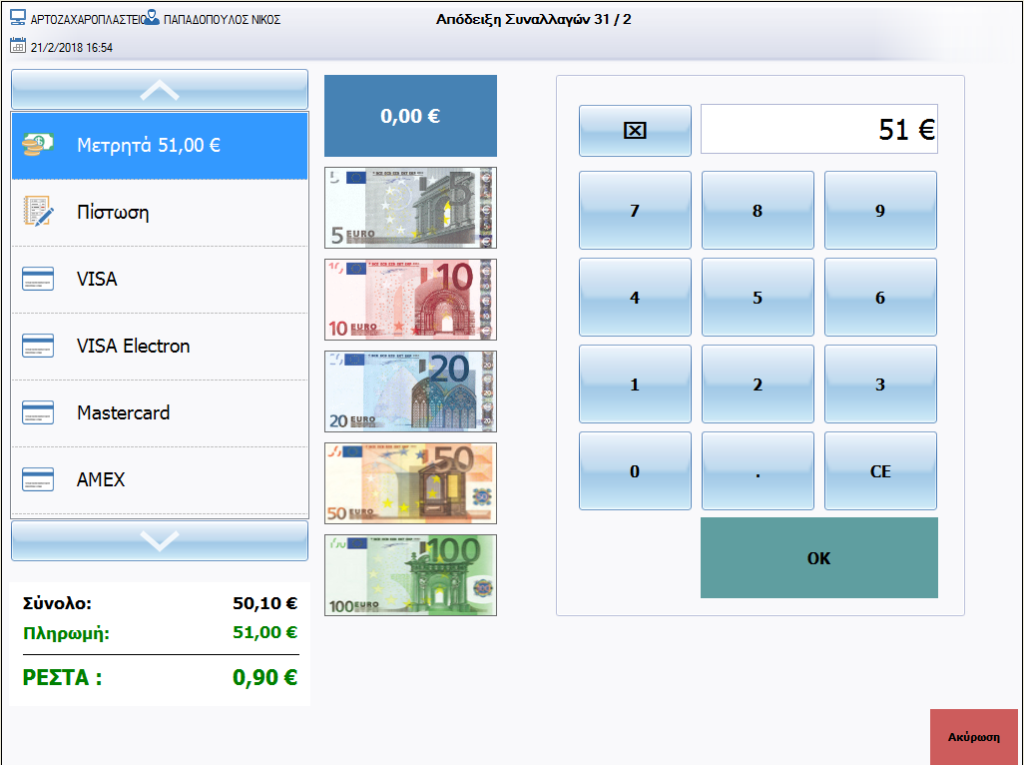Viewport: 1024px width, 765px height.
Task: Choose the 50 euro banknote
Action: 410,484
